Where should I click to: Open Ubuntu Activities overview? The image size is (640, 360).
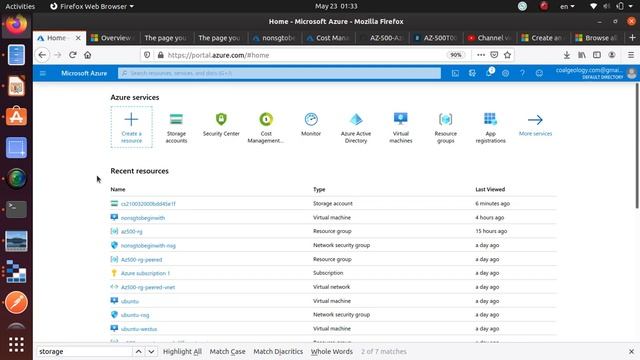coord(20,6)
